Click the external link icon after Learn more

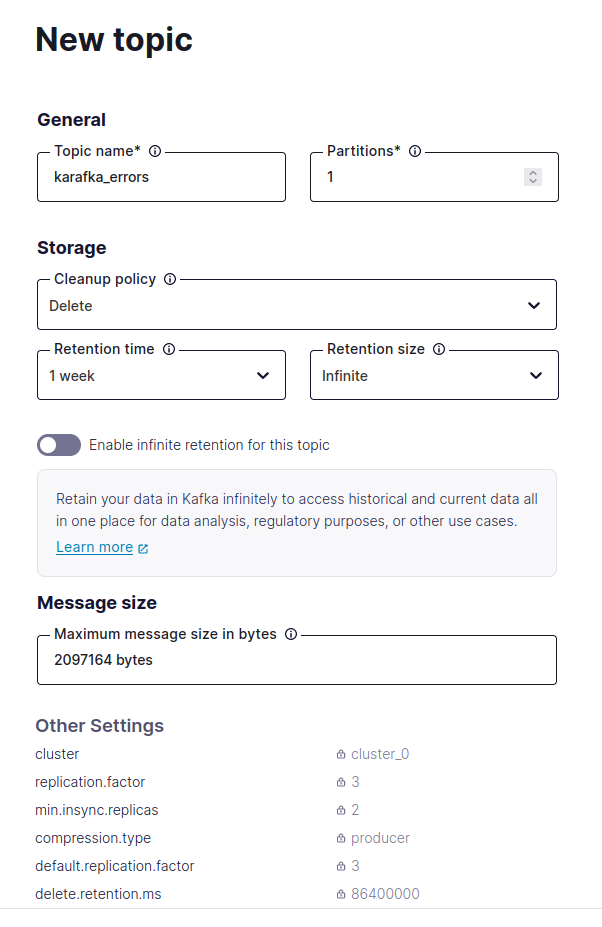coord(143,548)
